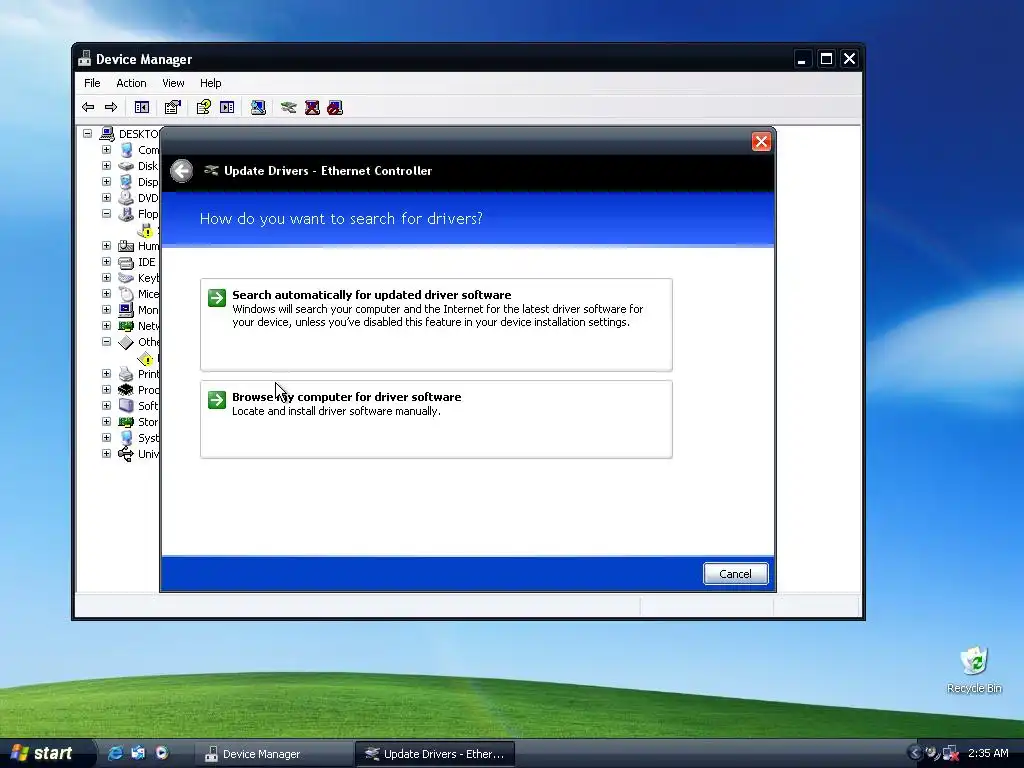Click Show Desktop quick launch icon

[x=138, y=753]
